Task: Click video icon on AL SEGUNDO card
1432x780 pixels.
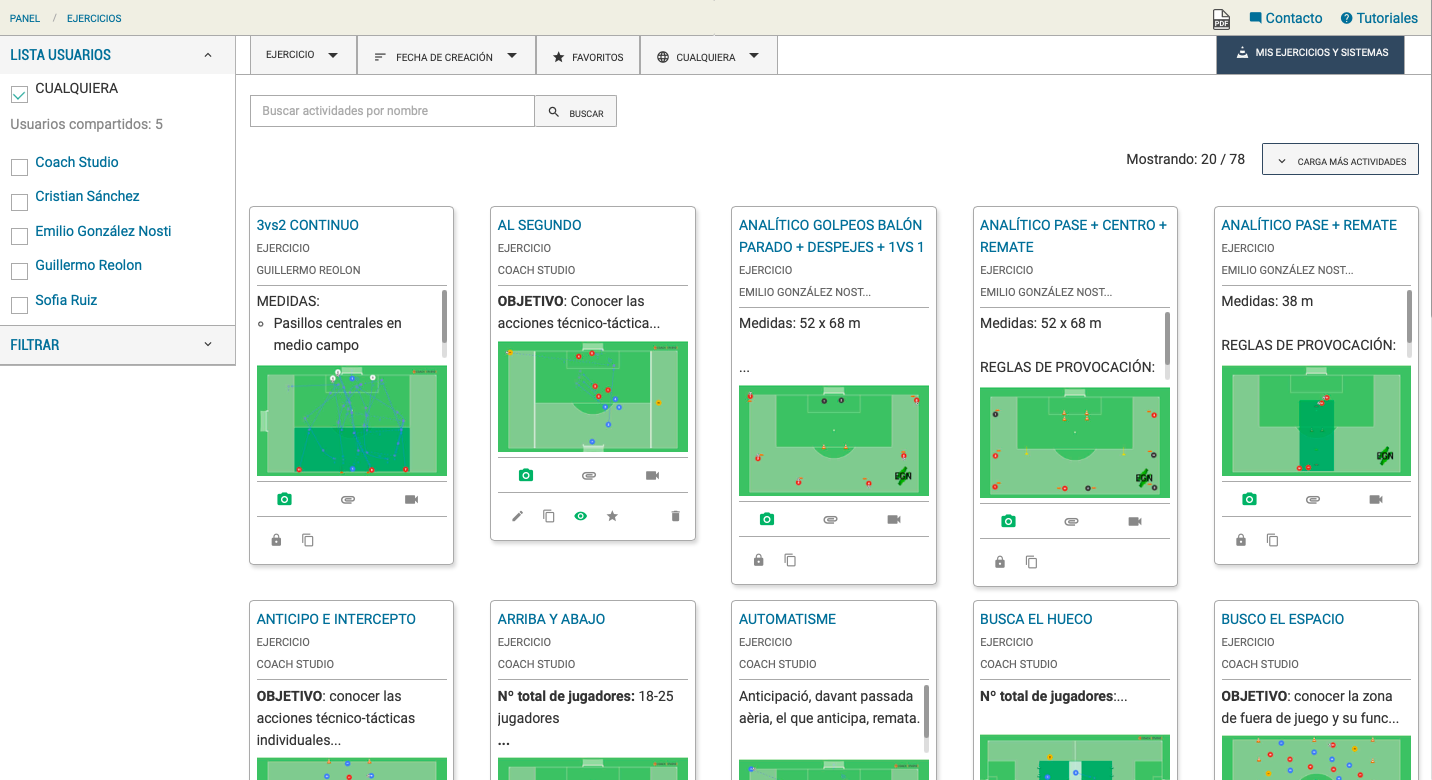Action: point(653,475)
